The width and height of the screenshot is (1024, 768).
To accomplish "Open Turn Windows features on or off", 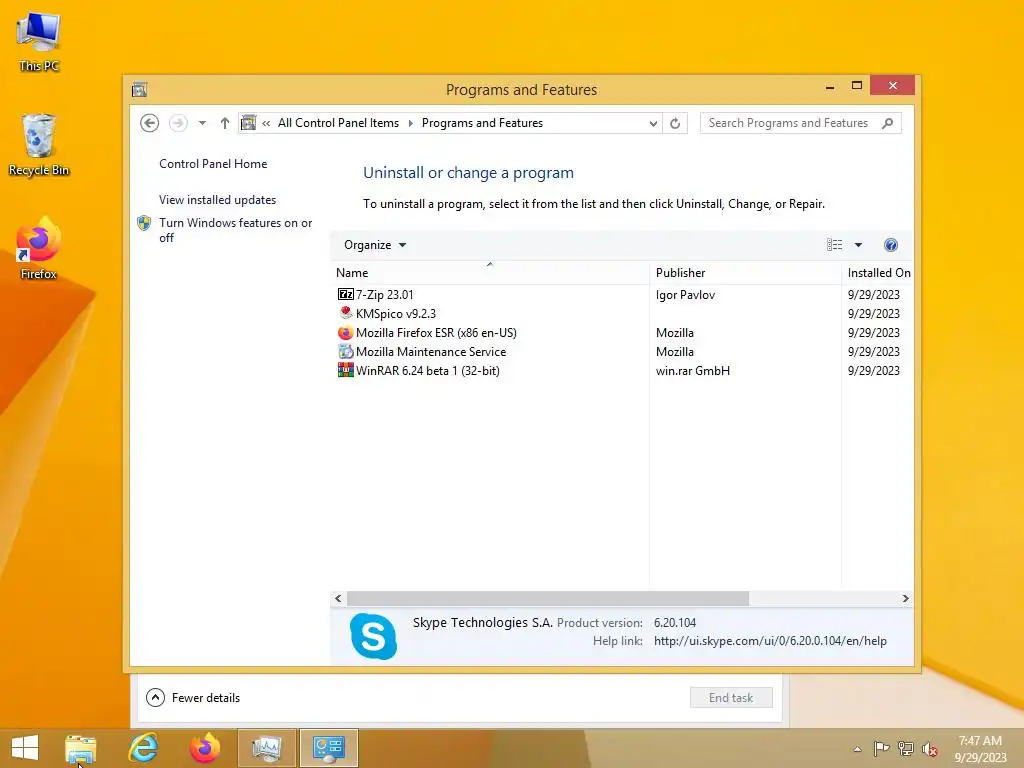I will (235, 230).
